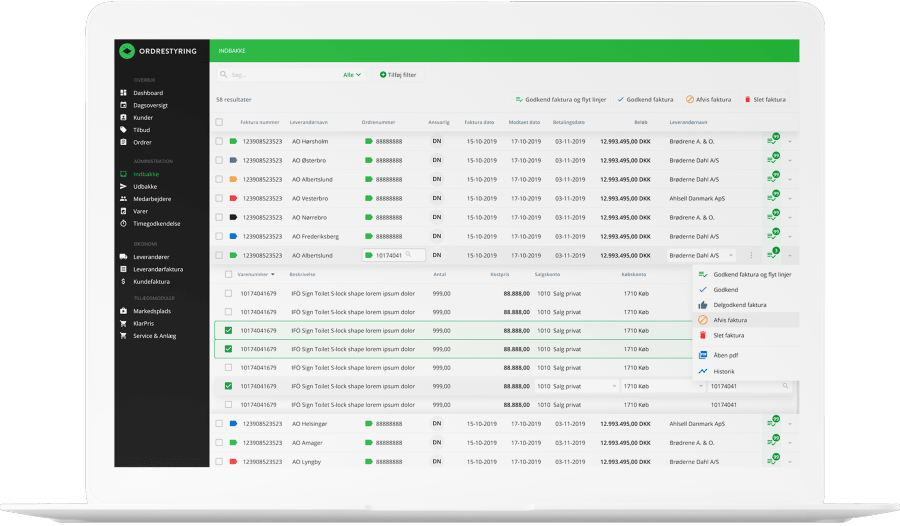
Task: Open the Alle filter dropdown
Action: (352, 75)
